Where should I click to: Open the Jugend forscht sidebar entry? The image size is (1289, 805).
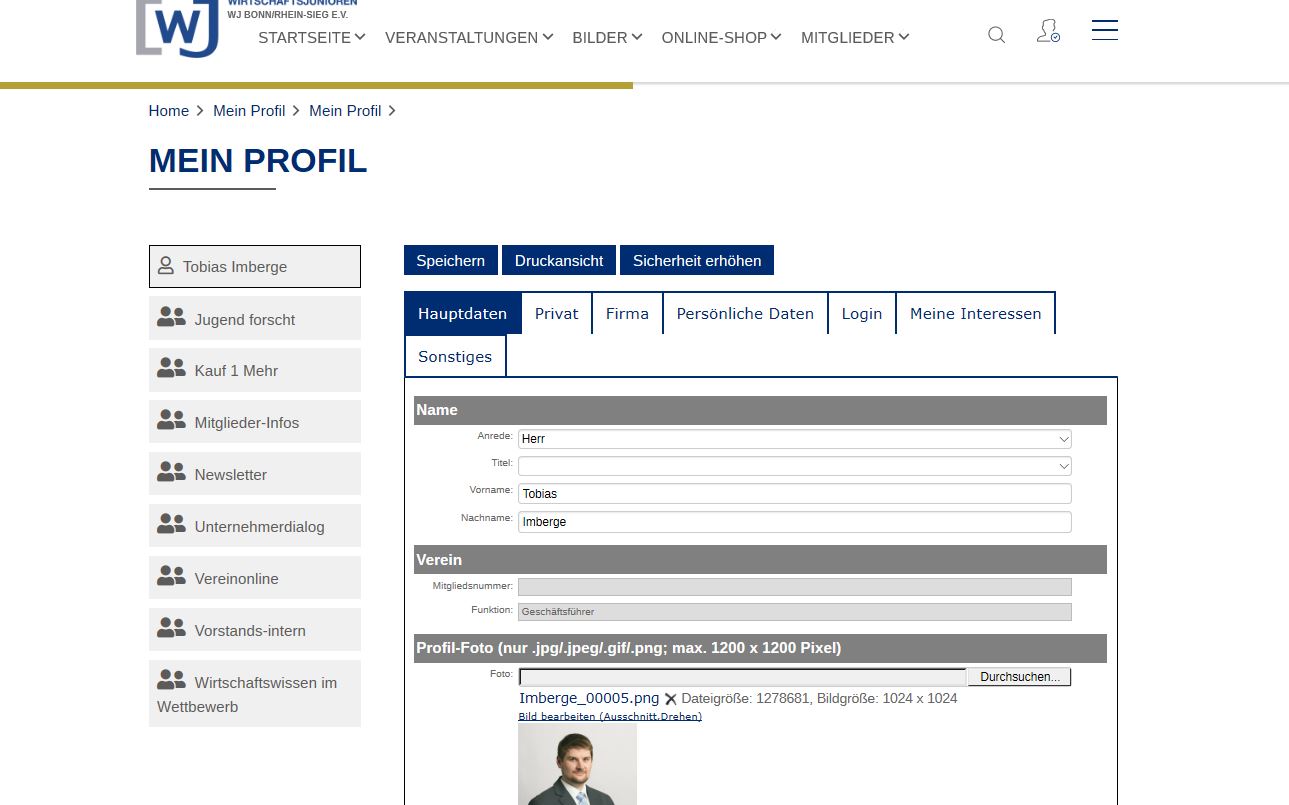coord(255,318)
